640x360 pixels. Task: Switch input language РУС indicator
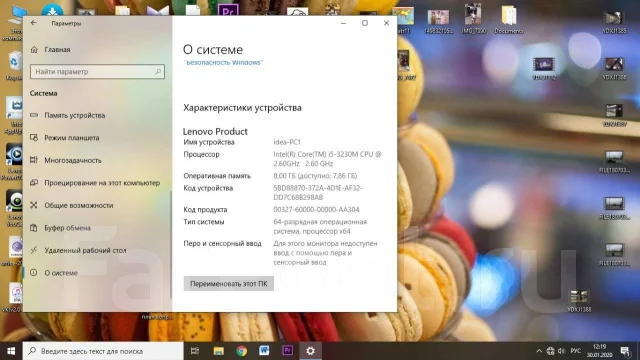[576, 351]
